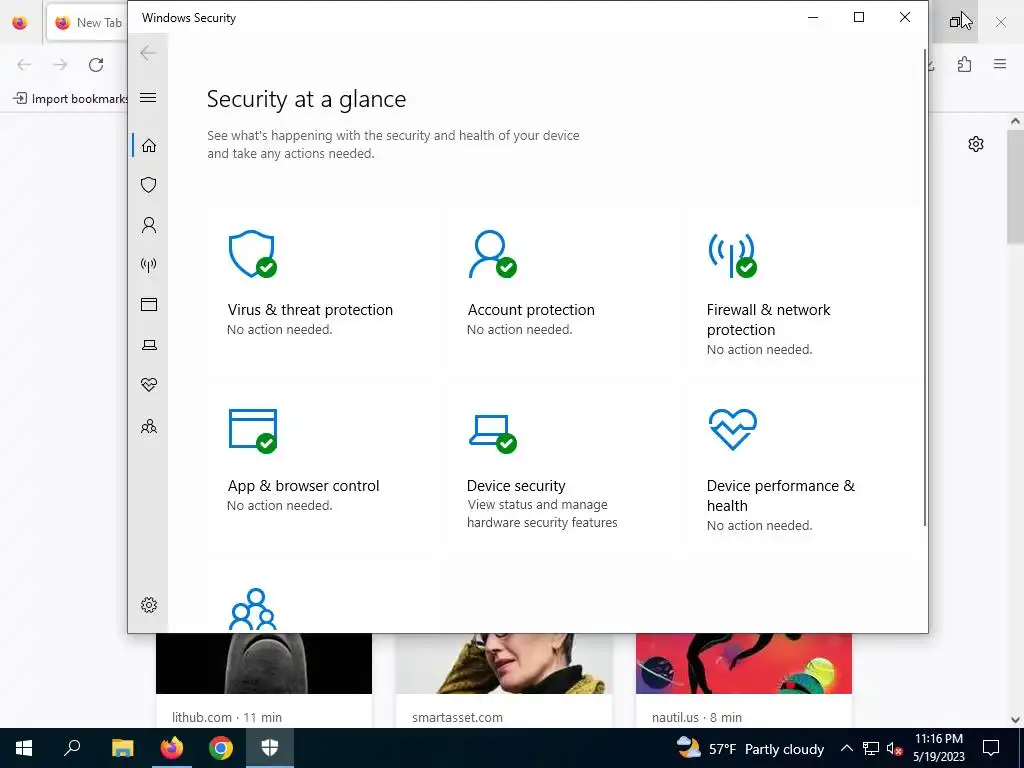Click Windows Security taskbar shield icon
This screenshot has height=768, width=1024.
(270, 748)
